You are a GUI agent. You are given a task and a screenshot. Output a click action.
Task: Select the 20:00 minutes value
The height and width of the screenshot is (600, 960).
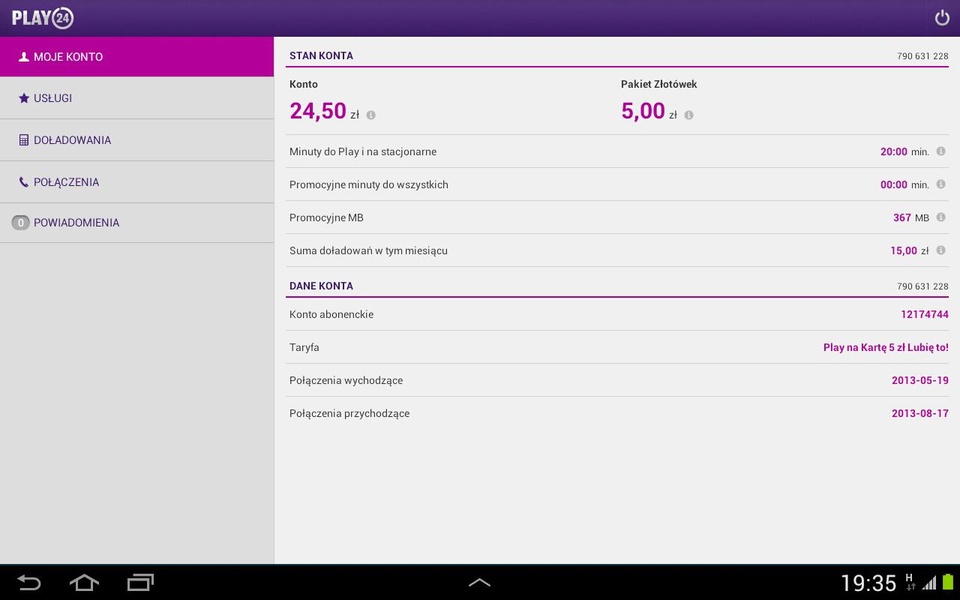[894, 152]
